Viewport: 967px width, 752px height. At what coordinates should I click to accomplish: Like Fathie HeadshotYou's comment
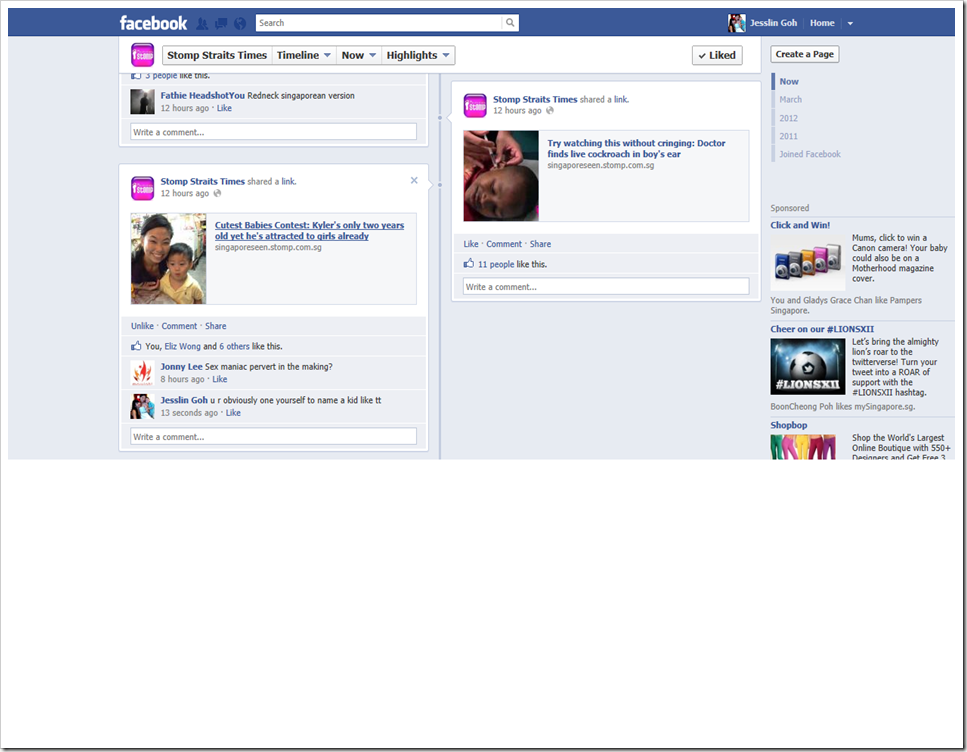[x=224, y=108]
